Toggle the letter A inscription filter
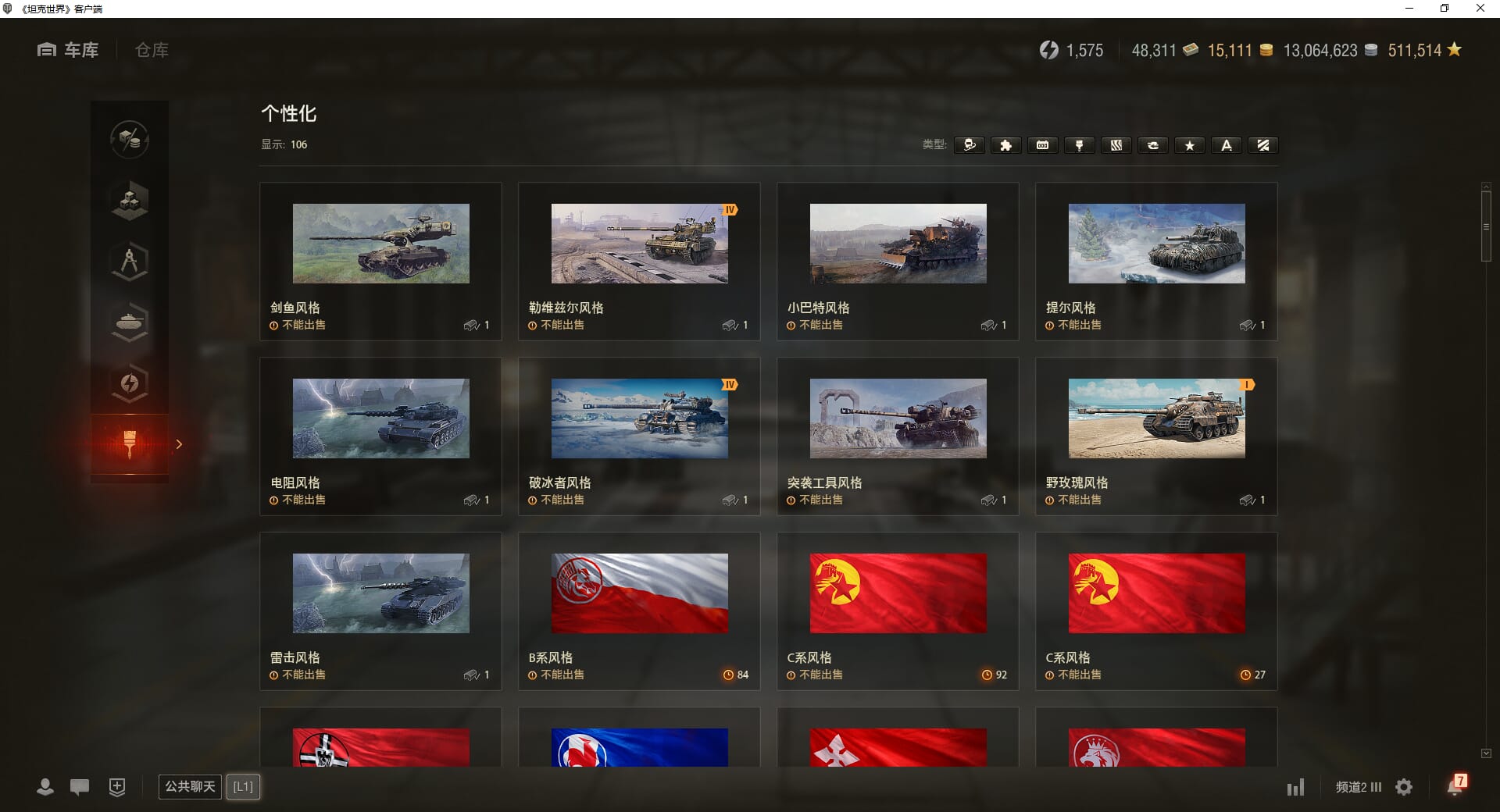 point(1226,145)
